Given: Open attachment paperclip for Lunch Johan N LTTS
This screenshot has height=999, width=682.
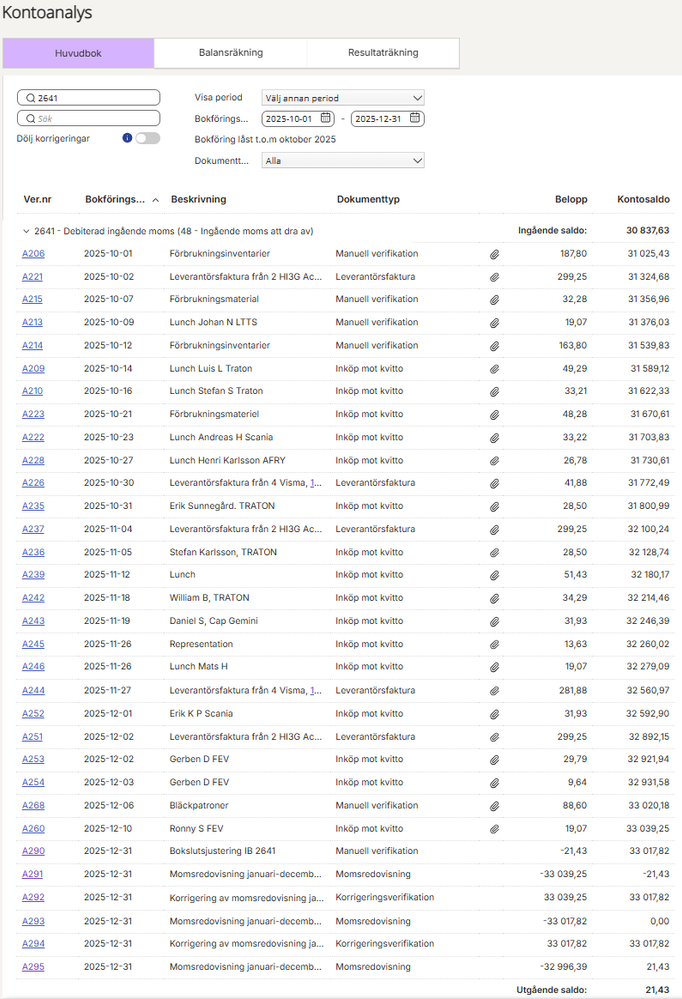Looking at the screenshot, I should (494, 323).
